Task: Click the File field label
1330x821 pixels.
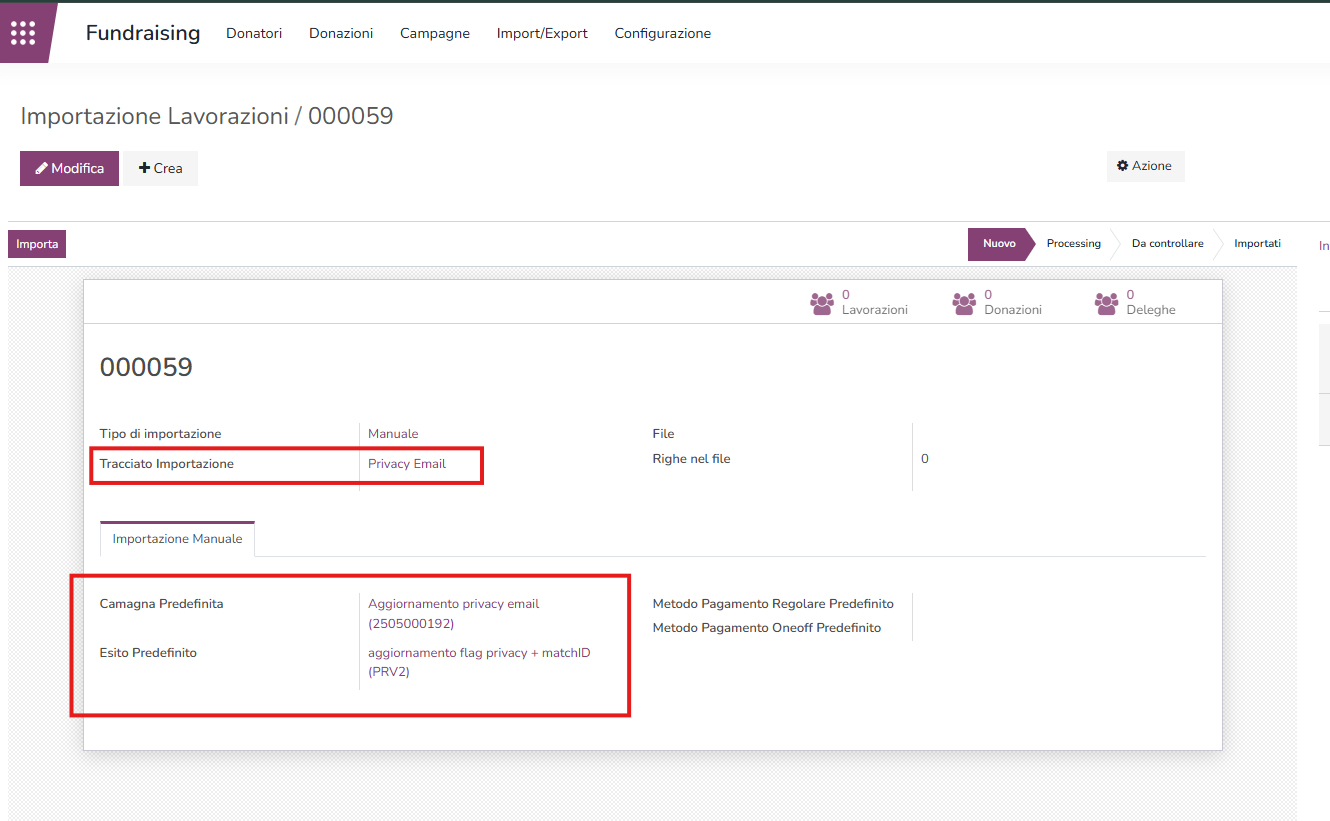Action: tap(664, 434)
